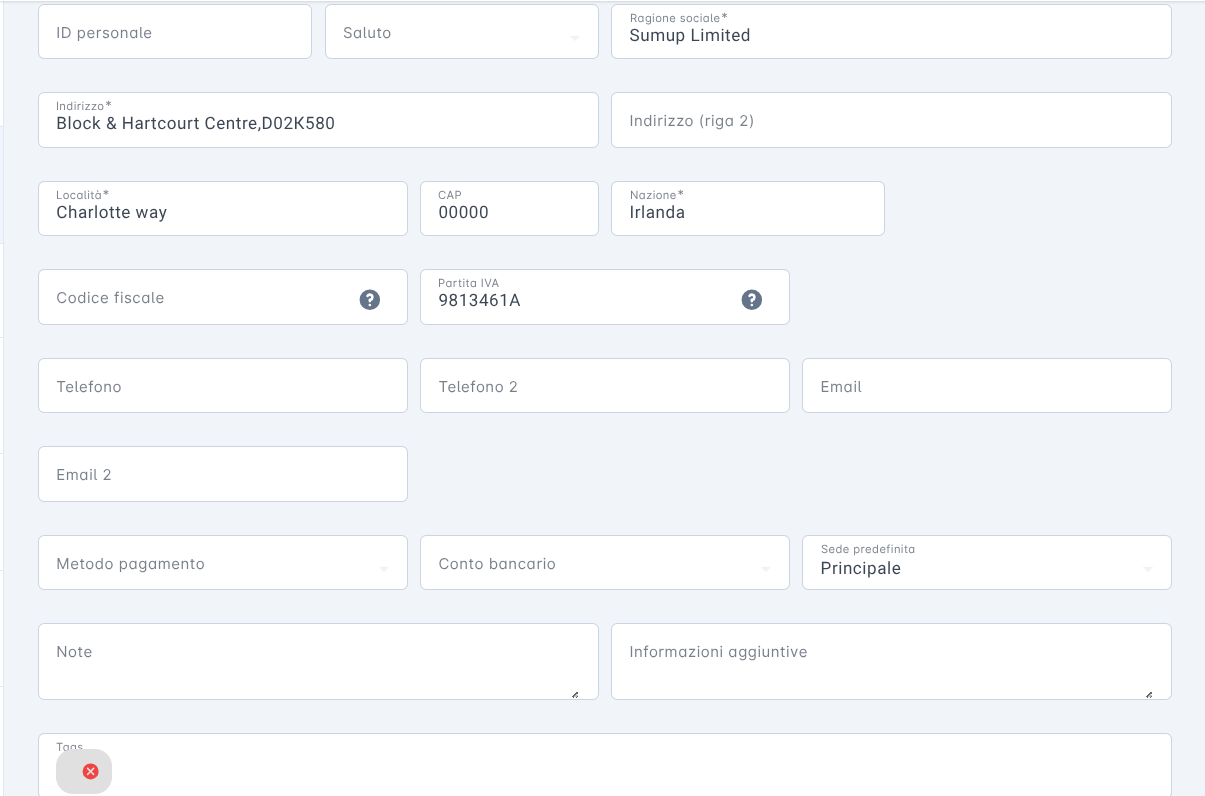Focus the Telefono field
The width and height of the screenshot is (1205, 796).
pos(223,386)
